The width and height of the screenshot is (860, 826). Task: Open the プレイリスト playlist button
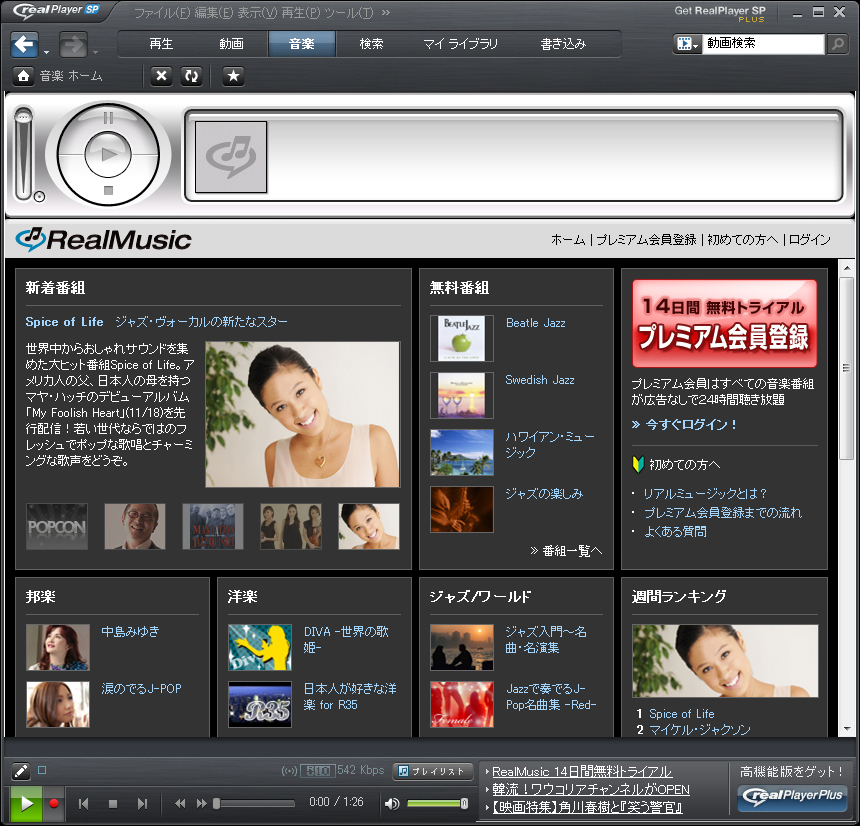[x=433, y=771]
